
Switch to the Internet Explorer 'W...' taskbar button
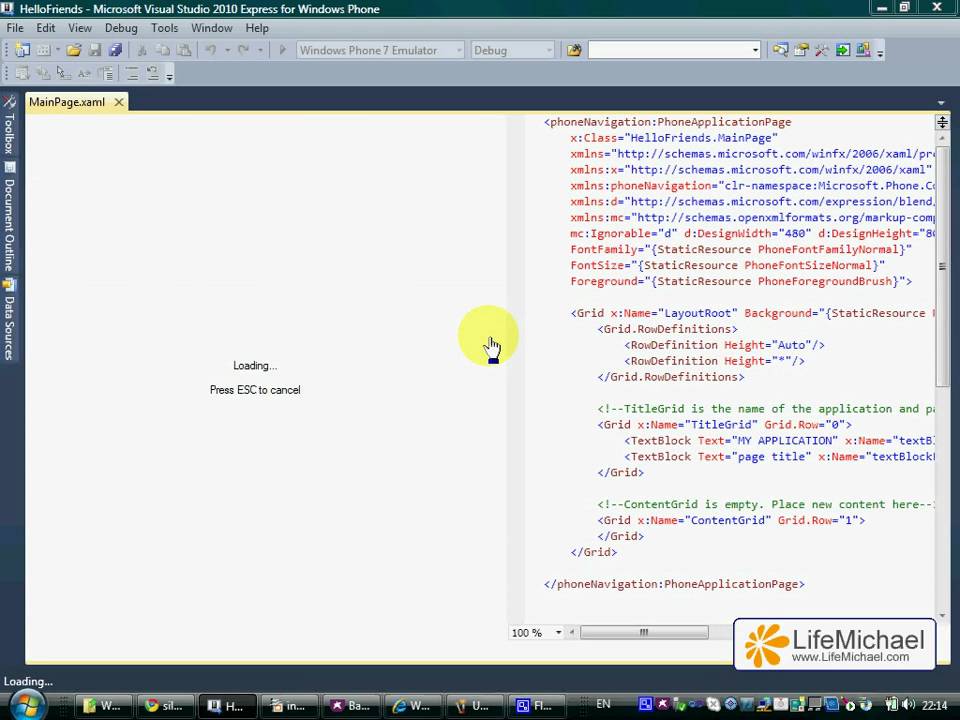coord(413,706)
